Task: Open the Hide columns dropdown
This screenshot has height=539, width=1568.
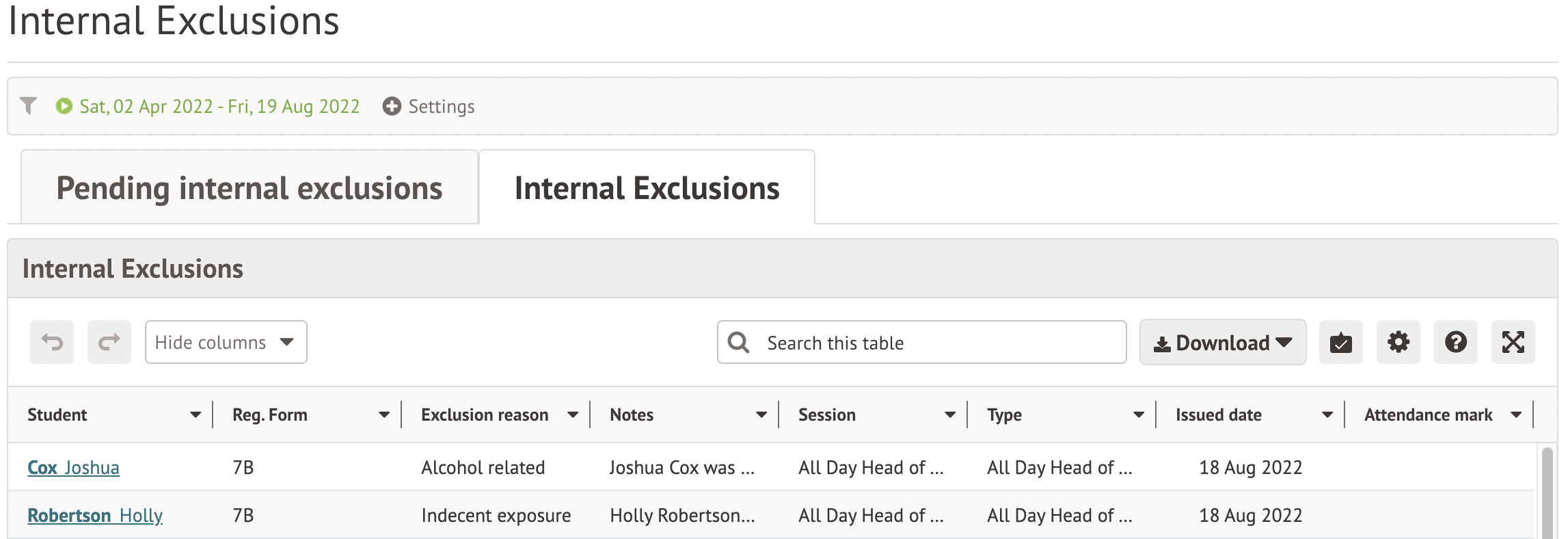Action: pyautogui.click(x=226, y=342)
